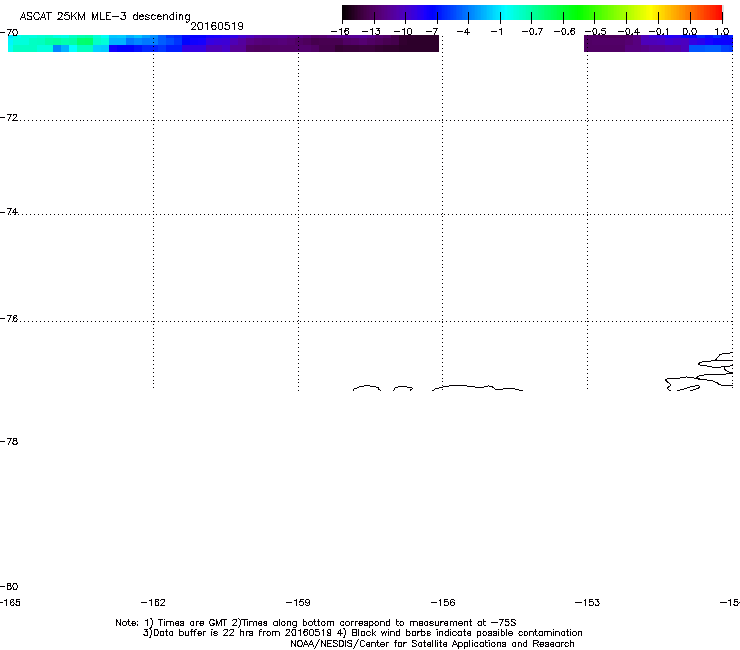
Task: Click the color bar tick label -0.7
Action: pos(532,32)
